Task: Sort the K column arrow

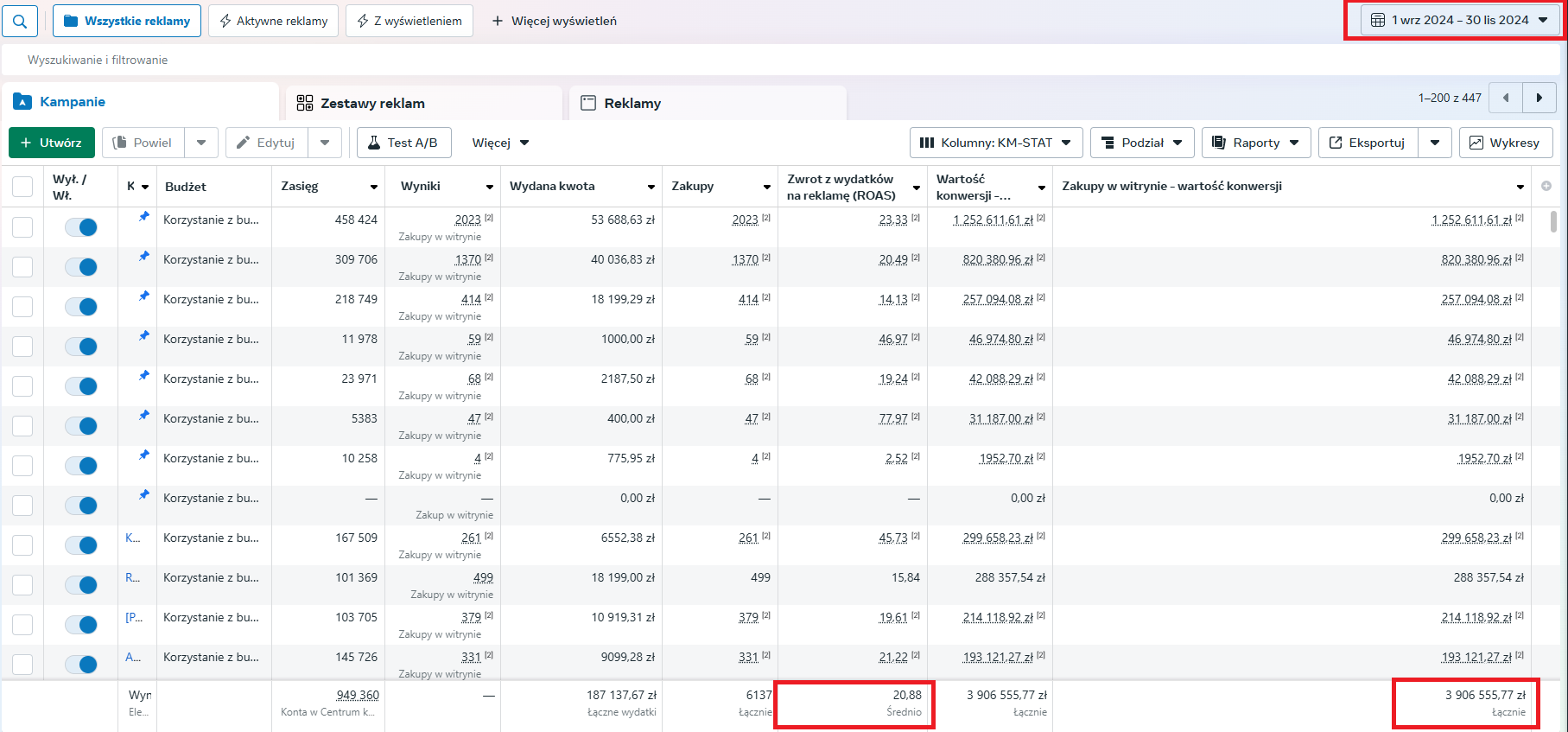Action: click(145, 187)
